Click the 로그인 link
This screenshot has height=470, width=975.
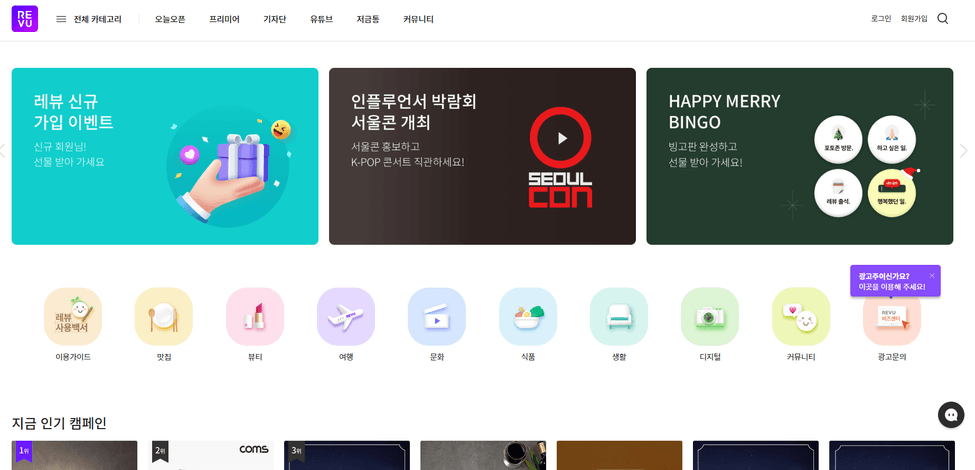(881, 19)
